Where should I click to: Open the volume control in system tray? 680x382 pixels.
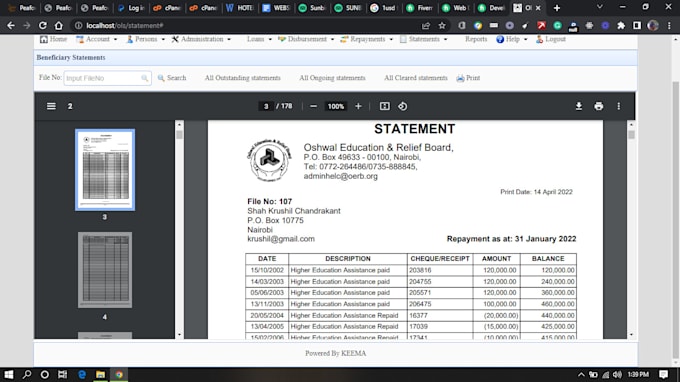click(x=618, y=375)
